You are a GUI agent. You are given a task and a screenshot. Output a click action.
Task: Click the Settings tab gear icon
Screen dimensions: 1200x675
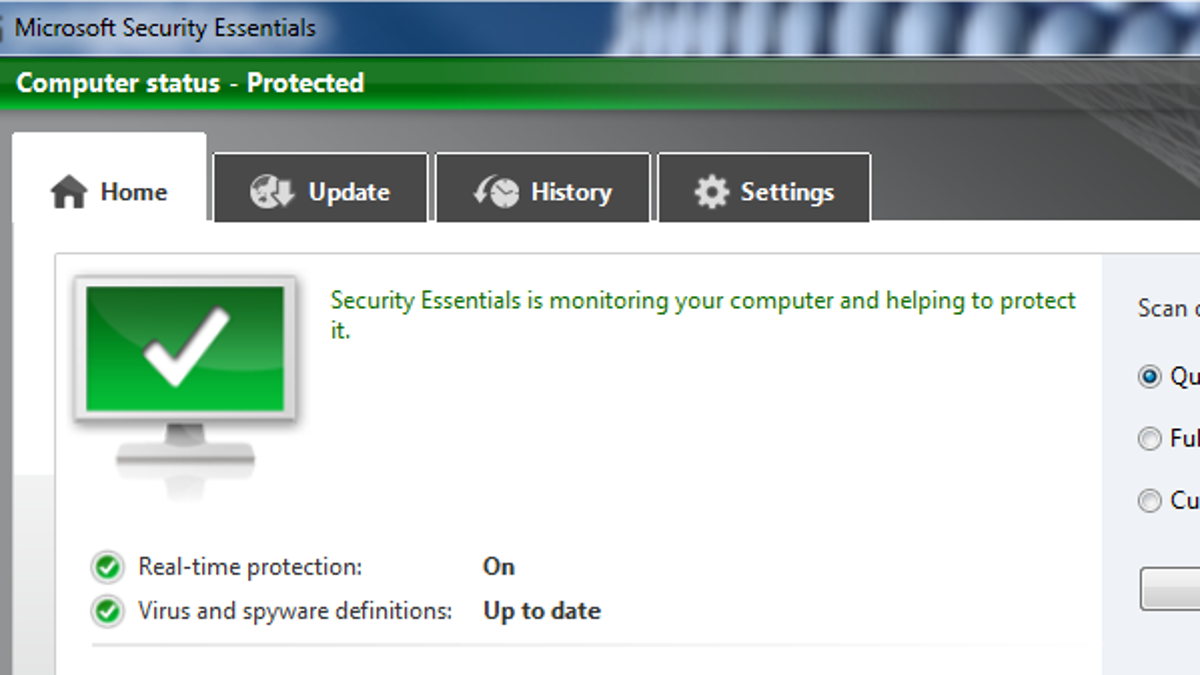point(711,191)
